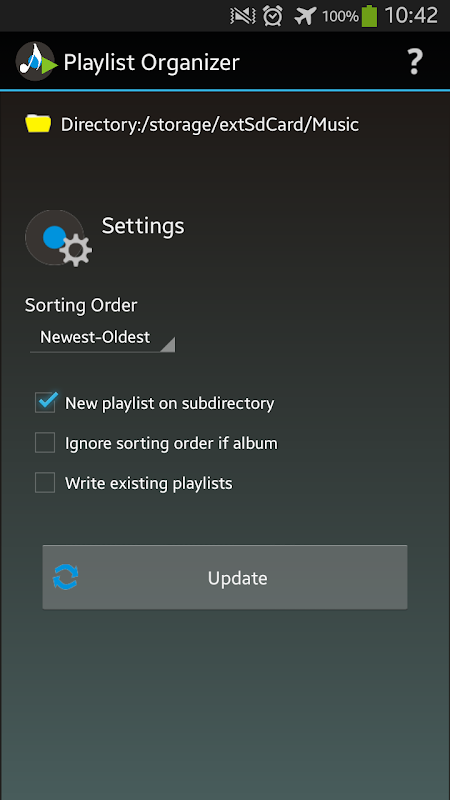Tap the Playlist Organizer title
Viewport: 450px width, 800px height.
point(152,63)
